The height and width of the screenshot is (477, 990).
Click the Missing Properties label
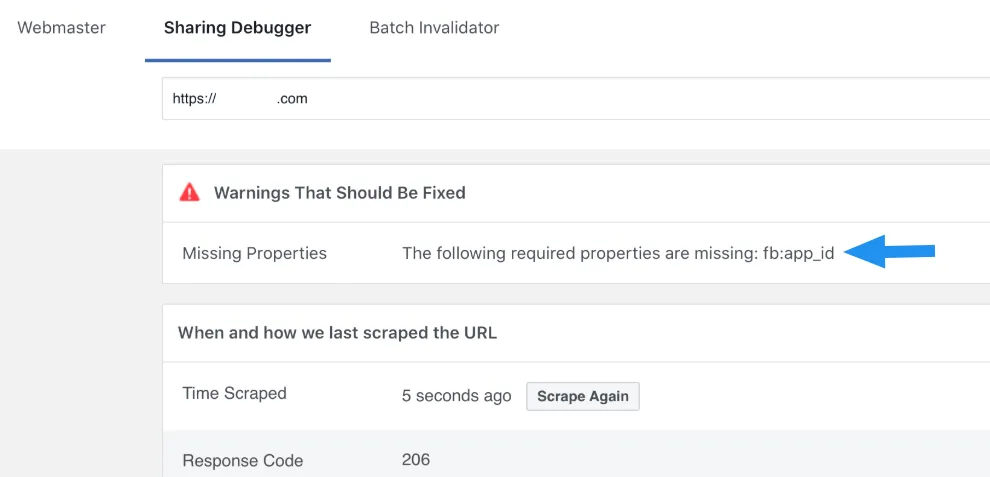[254, 253]
